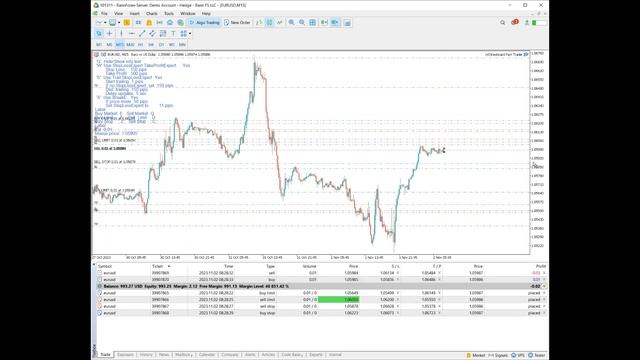Open the File menu
Screen dimensions: 640x360
pos(104,13)
